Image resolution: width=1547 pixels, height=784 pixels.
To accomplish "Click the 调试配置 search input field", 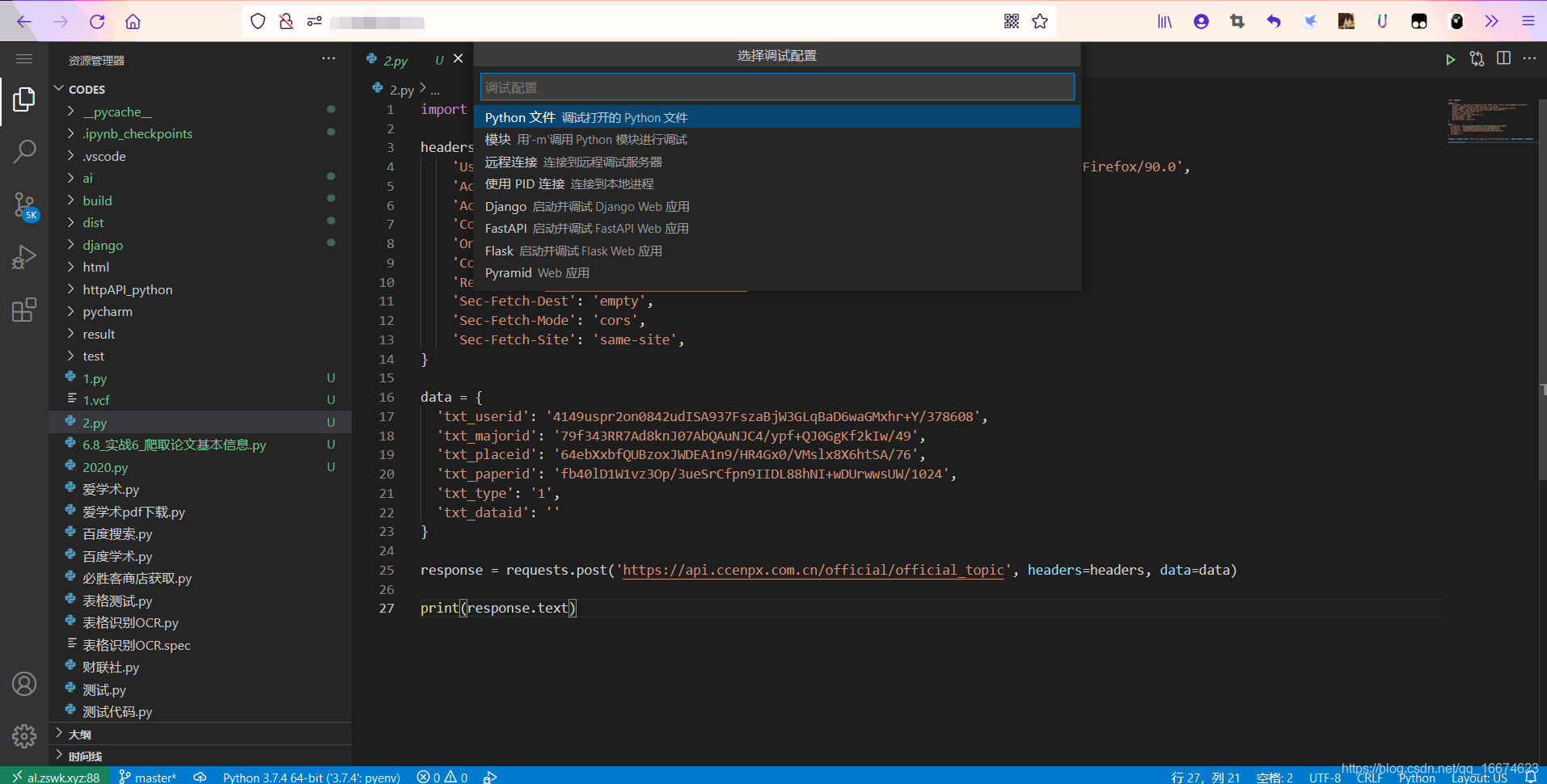I will 777,87.
